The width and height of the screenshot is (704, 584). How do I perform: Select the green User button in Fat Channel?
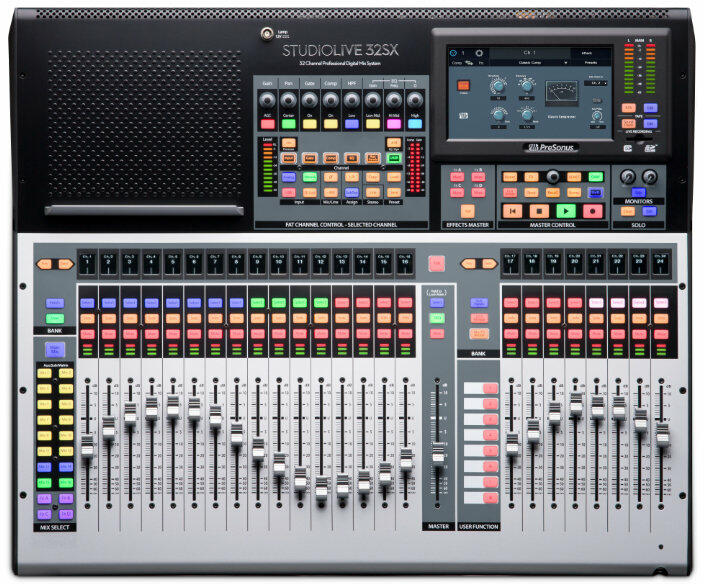click(x=394, y=158)
